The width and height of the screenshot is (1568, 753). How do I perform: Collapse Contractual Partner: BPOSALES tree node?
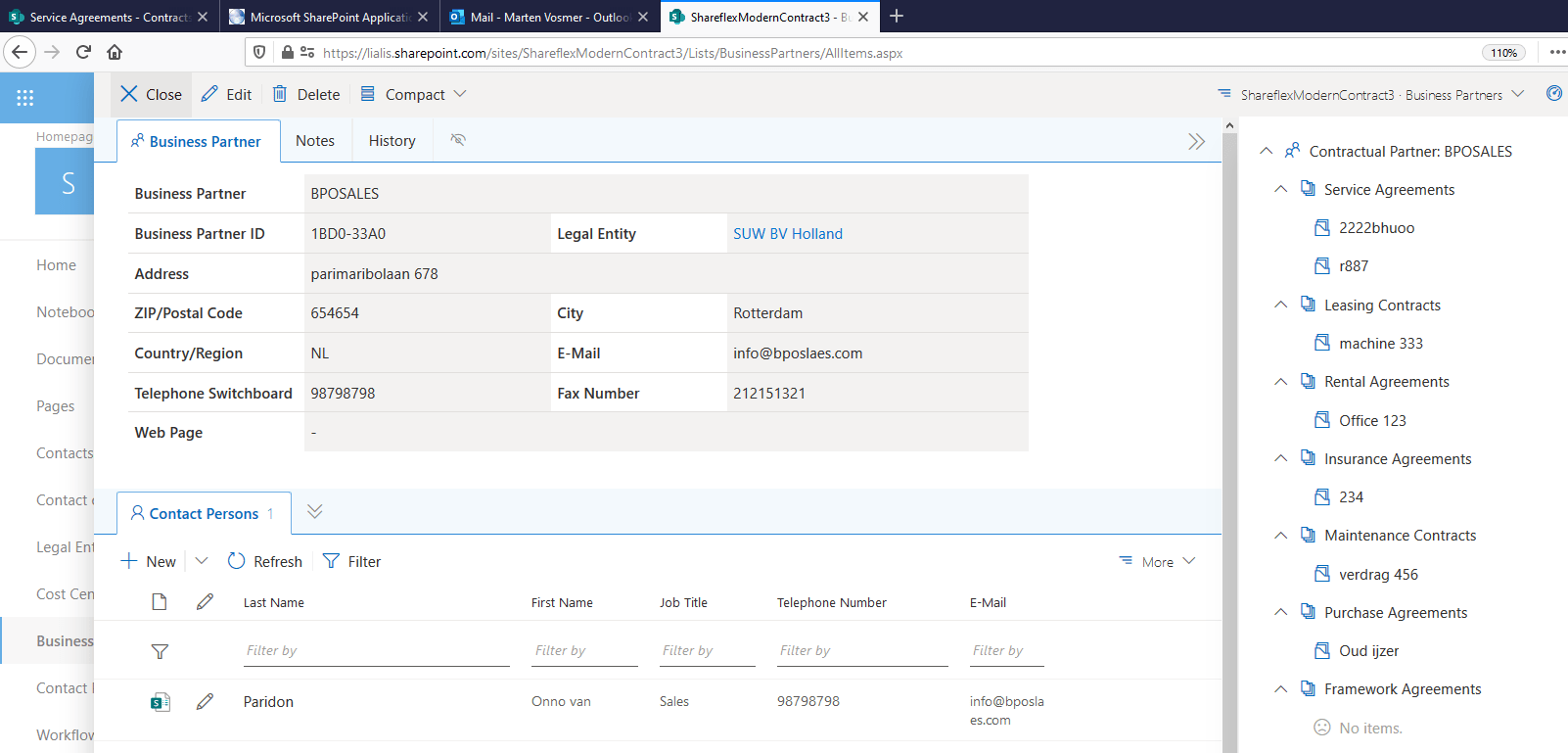coord(1266,151)
